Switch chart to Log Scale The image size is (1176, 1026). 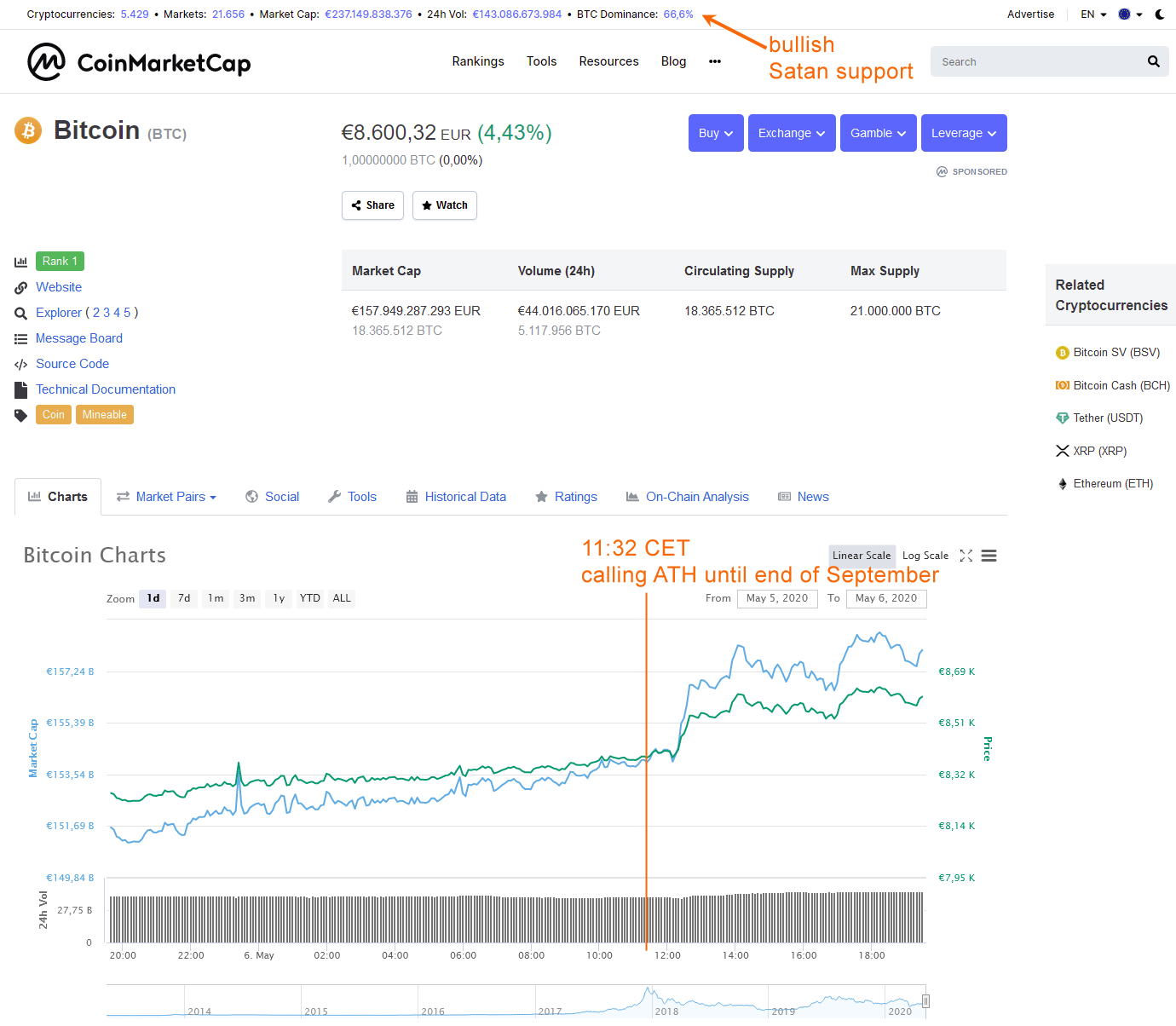(x=925, y=556)
